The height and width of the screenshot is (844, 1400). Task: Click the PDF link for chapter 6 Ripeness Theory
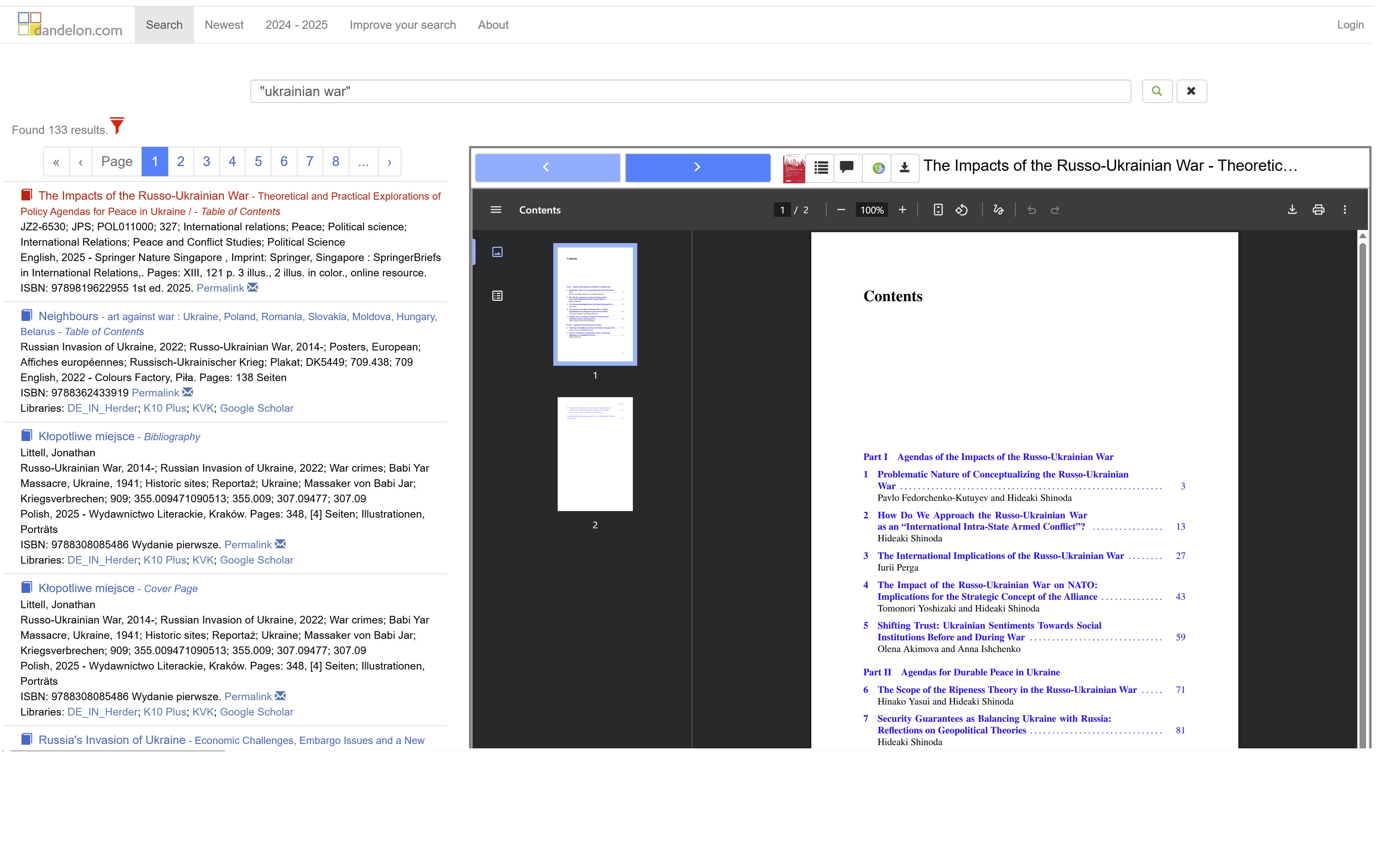(x=1007, y=690)
